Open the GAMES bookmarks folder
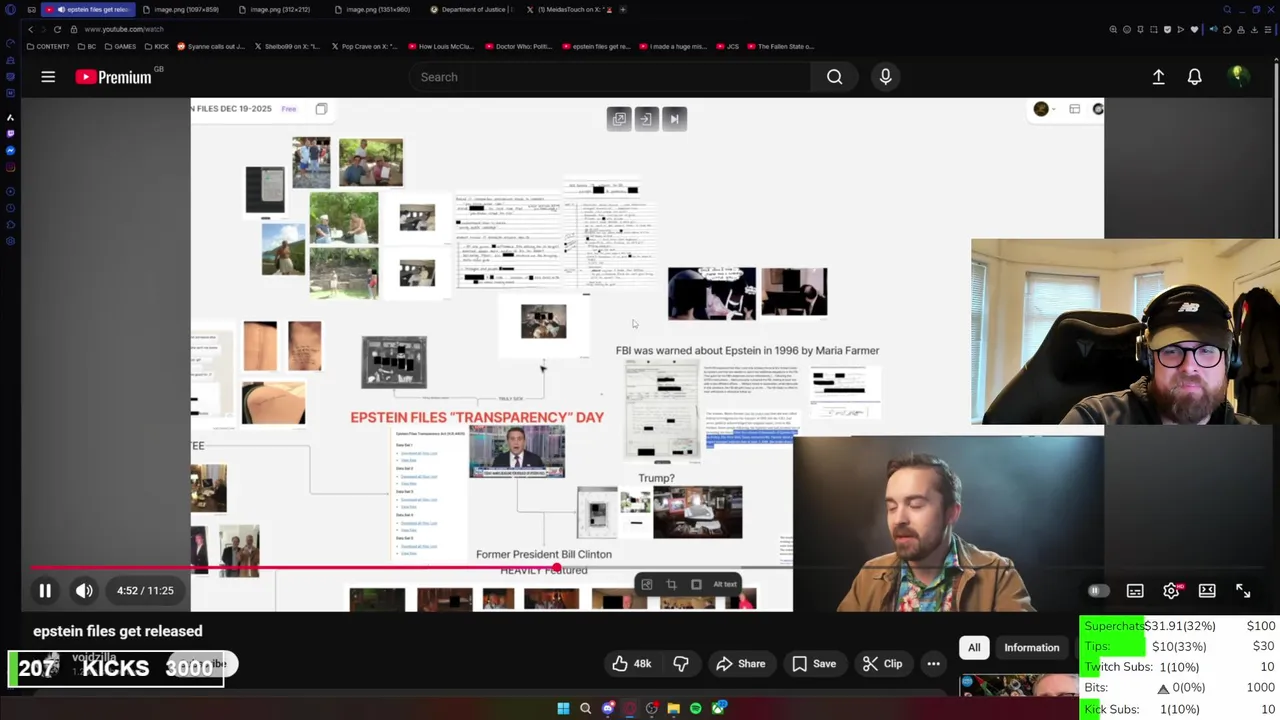 [x=120, y=46]
